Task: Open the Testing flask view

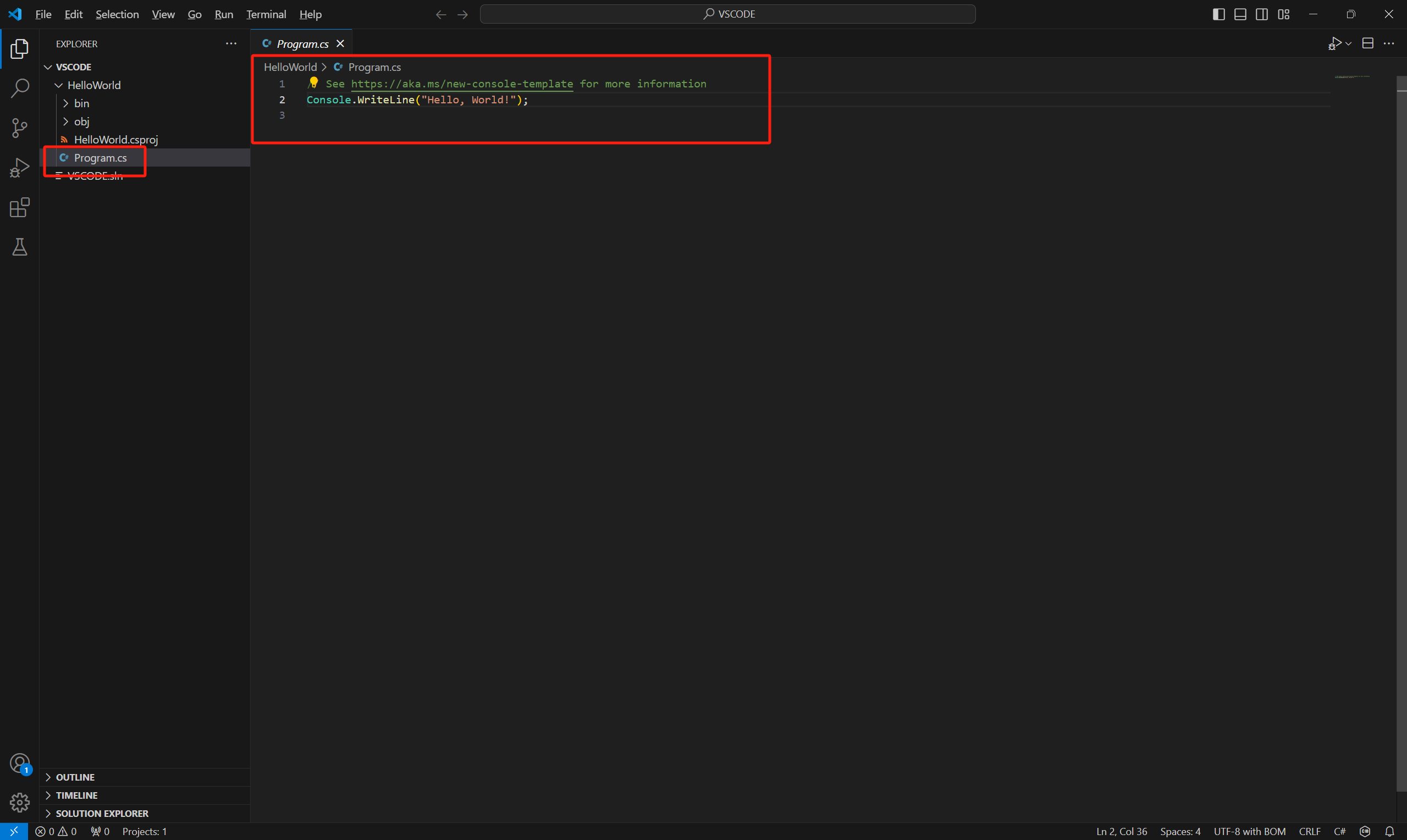Action: pyautogui.click(x=19, y=247)
